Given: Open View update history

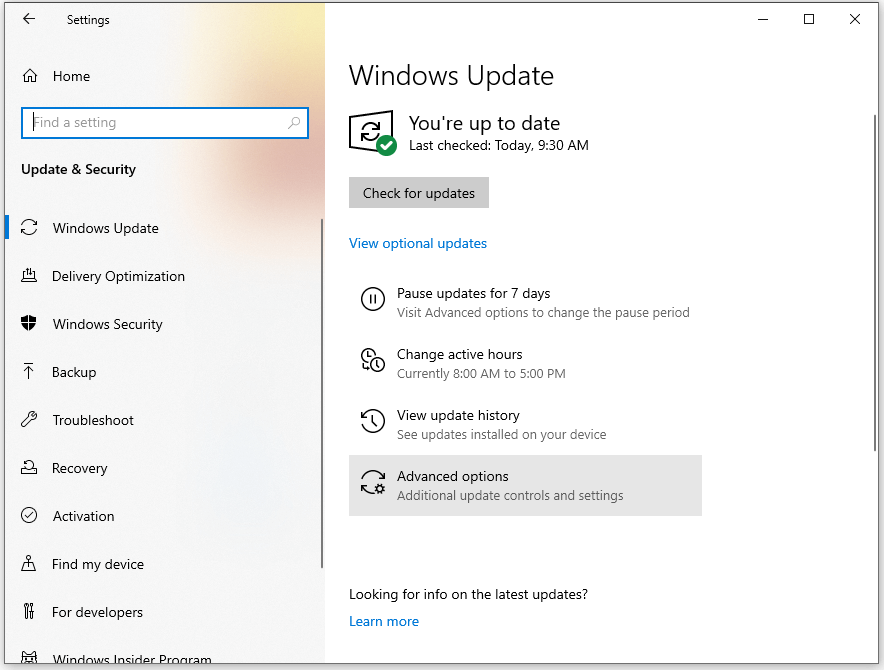Looking at the screenshot, I should tap(525, 425).
